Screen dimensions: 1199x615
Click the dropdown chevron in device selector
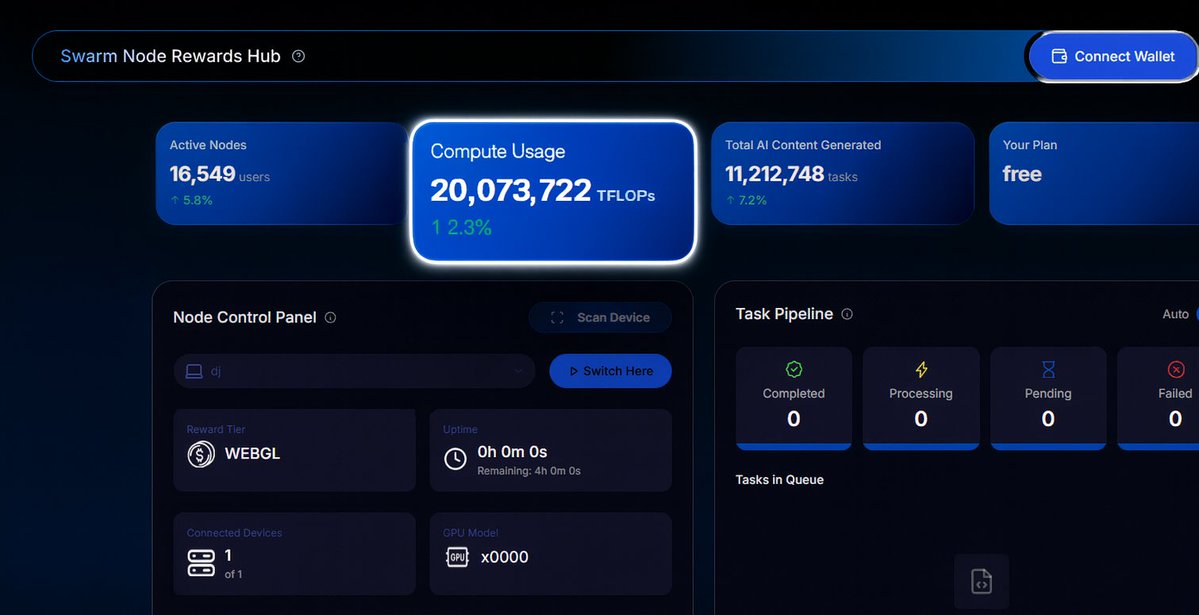[x=518, y=371]
